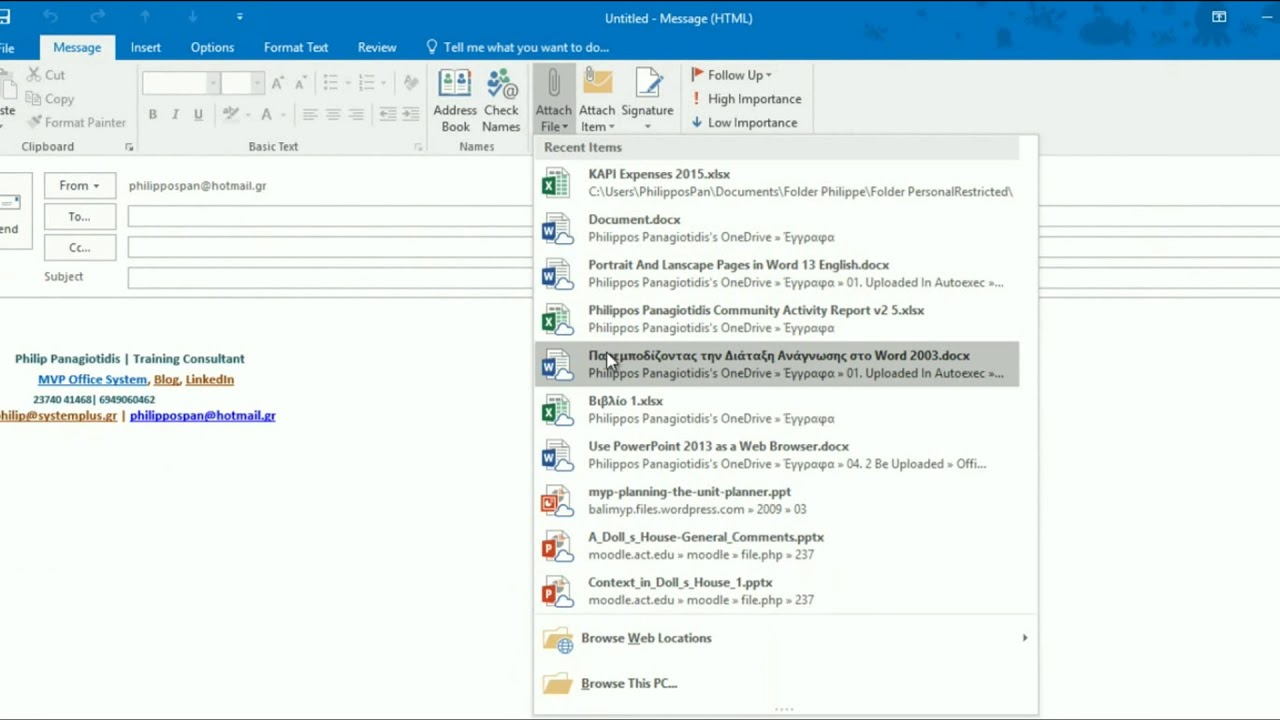The height and width of the screenshot is (720, 1280).
Task: Expand the Browse Web Locations submenu
Action: pos(785,638)
